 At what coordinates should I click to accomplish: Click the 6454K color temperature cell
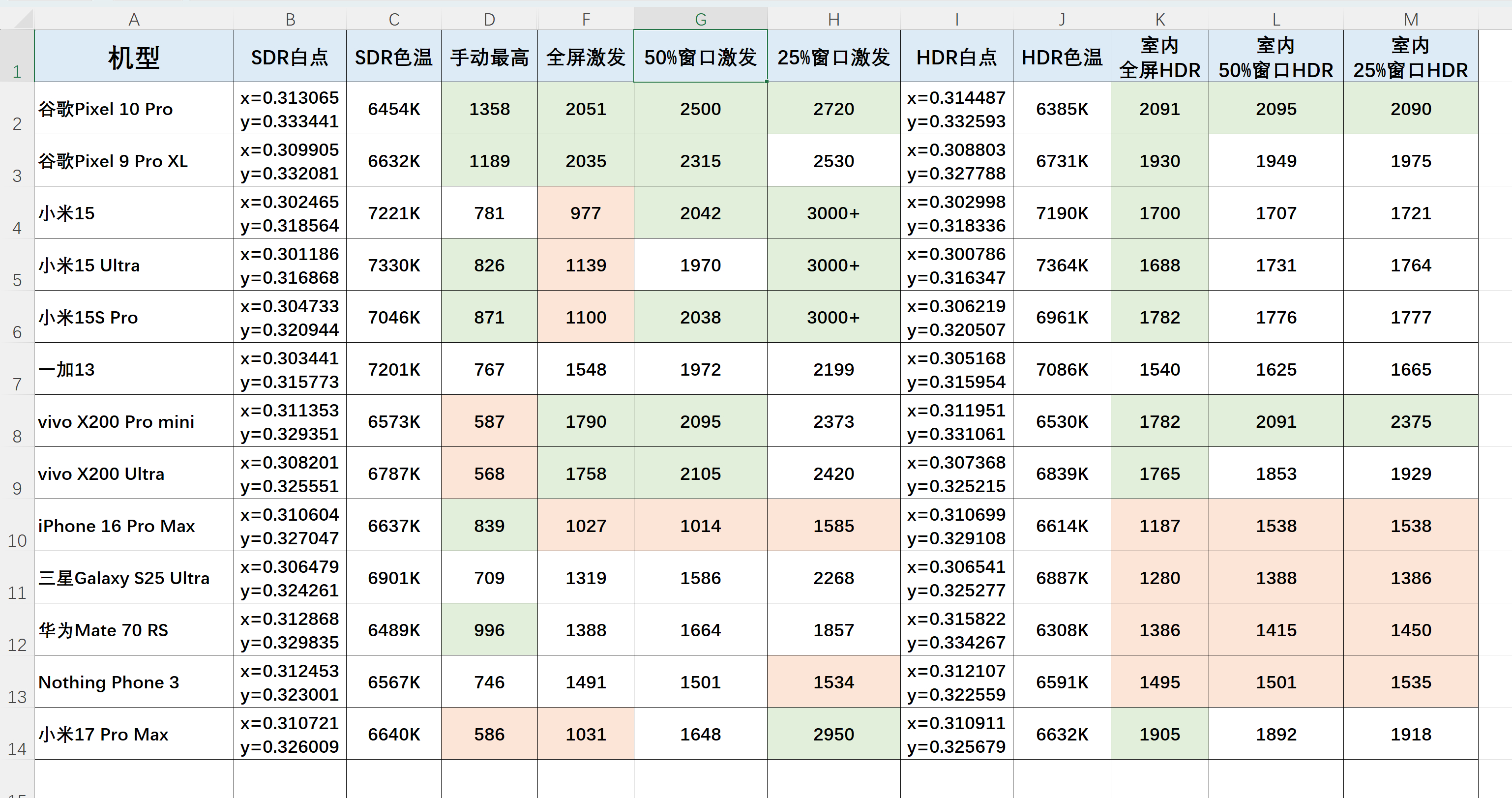394,109
